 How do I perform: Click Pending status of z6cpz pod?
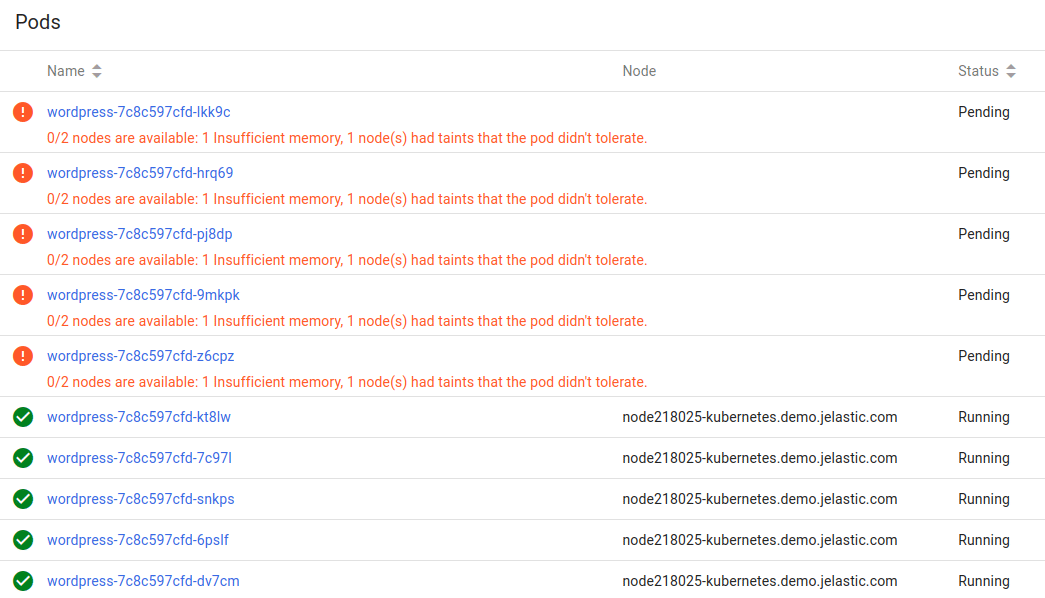(x=984, y=356)
